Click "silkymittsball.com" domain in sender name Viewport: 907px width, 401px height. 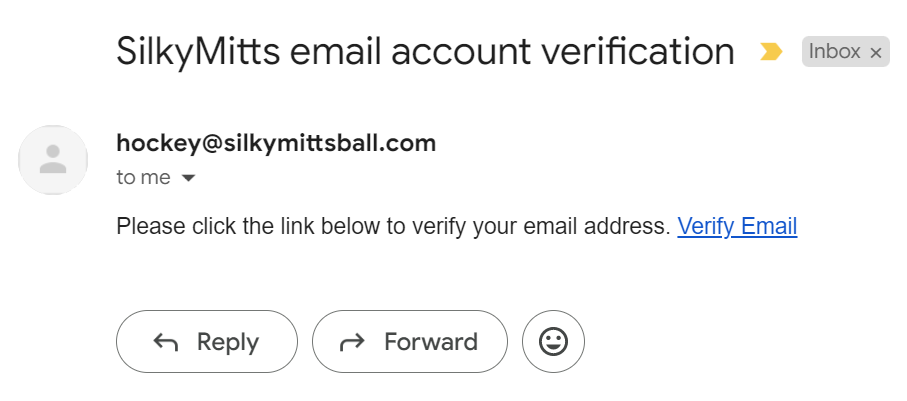(330, 143)
